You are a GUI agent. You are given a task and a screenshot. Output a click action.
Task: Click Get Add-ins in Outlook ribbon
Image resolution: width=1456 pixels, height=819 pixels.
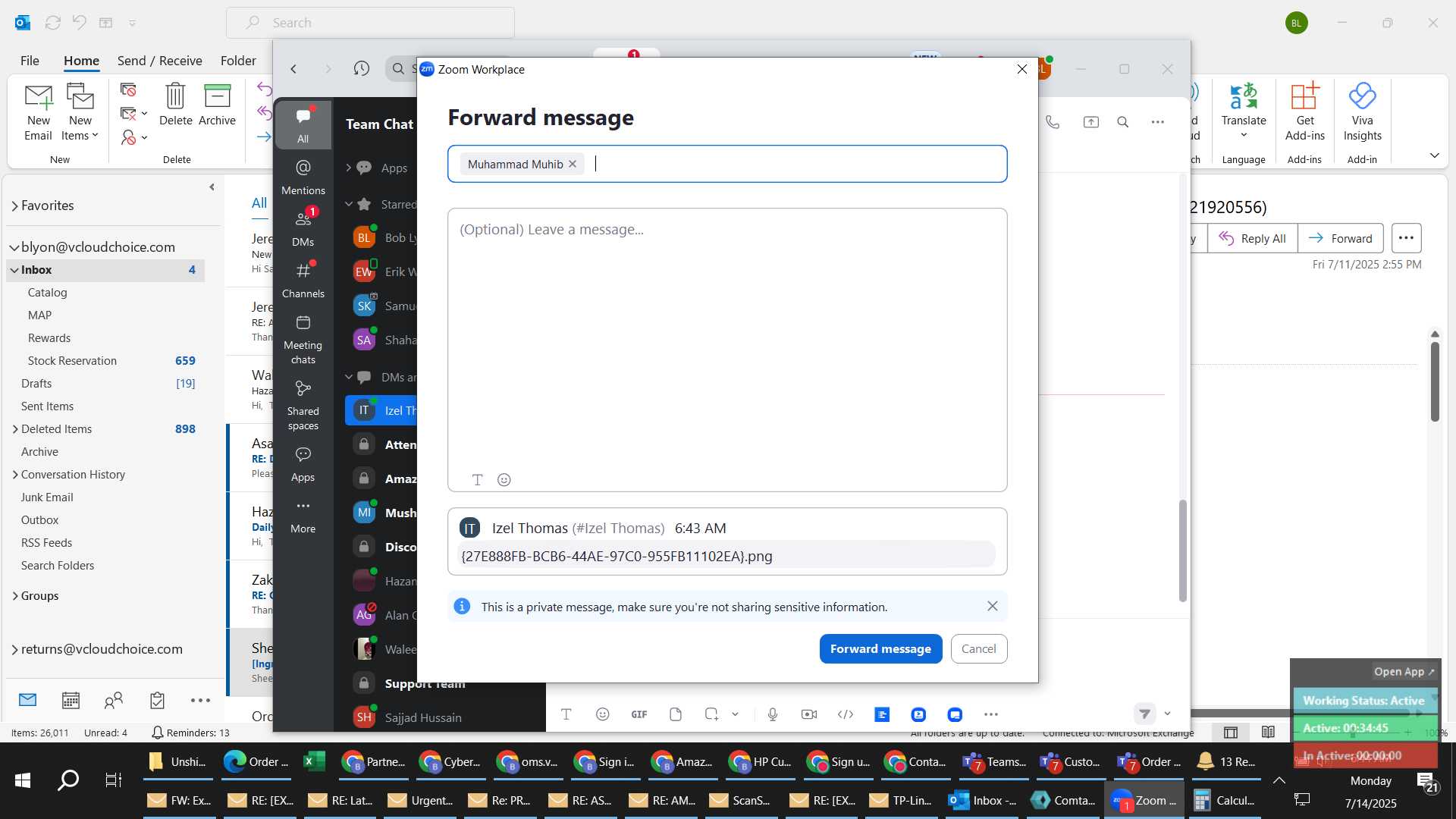pyautogui.click(x=1304, y=112)
